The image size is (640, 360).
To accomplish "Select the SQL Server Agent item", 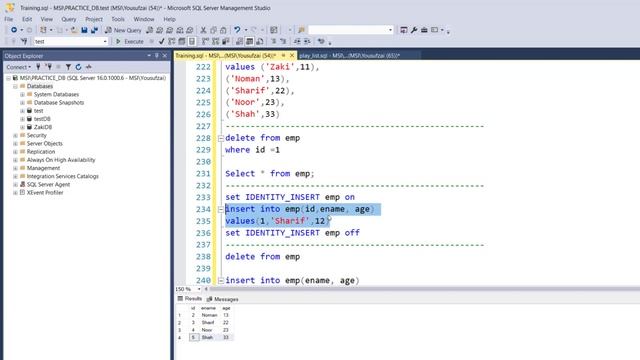I will click(x=48, y=184).
